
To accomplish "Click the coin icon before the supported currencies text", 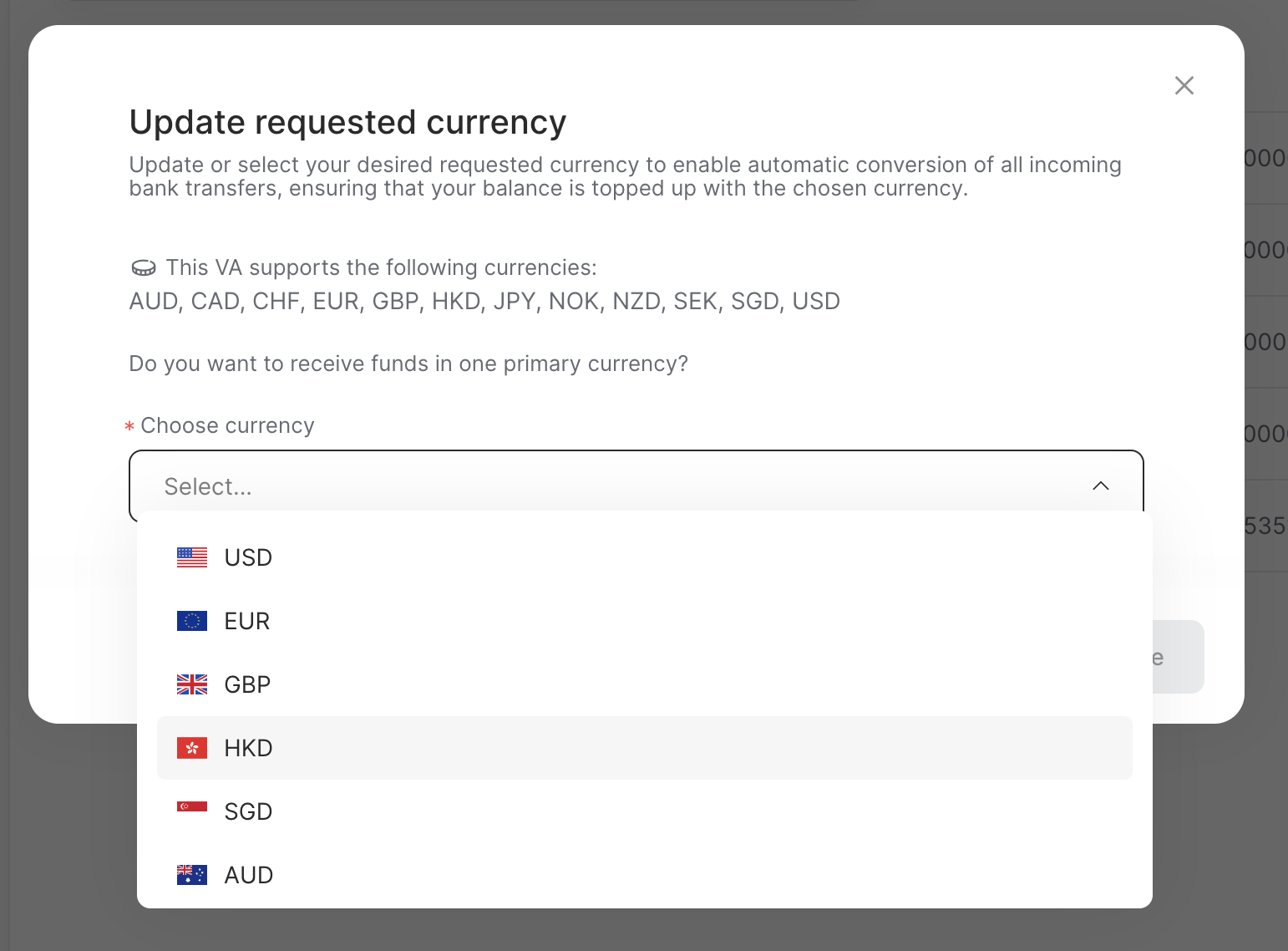I will click(x=144, y=267).
